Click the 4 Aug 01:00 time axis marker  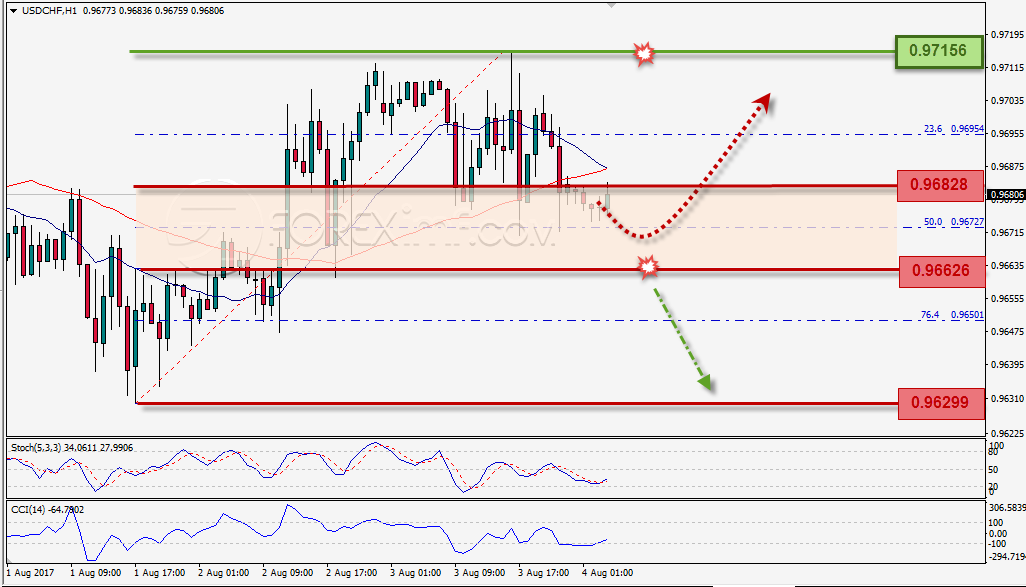(x=608, y=573)
